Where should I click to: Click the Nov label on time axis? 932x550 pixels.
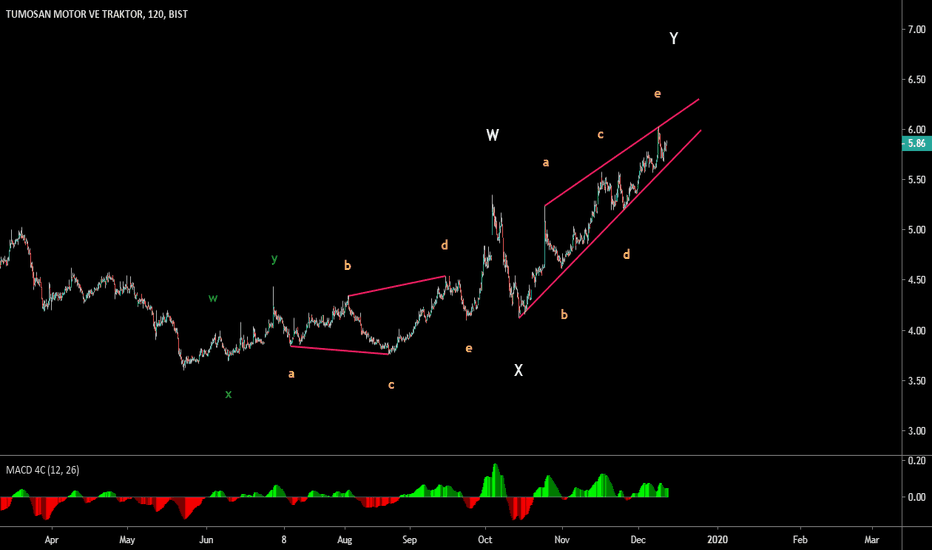(x=562, y=540)
